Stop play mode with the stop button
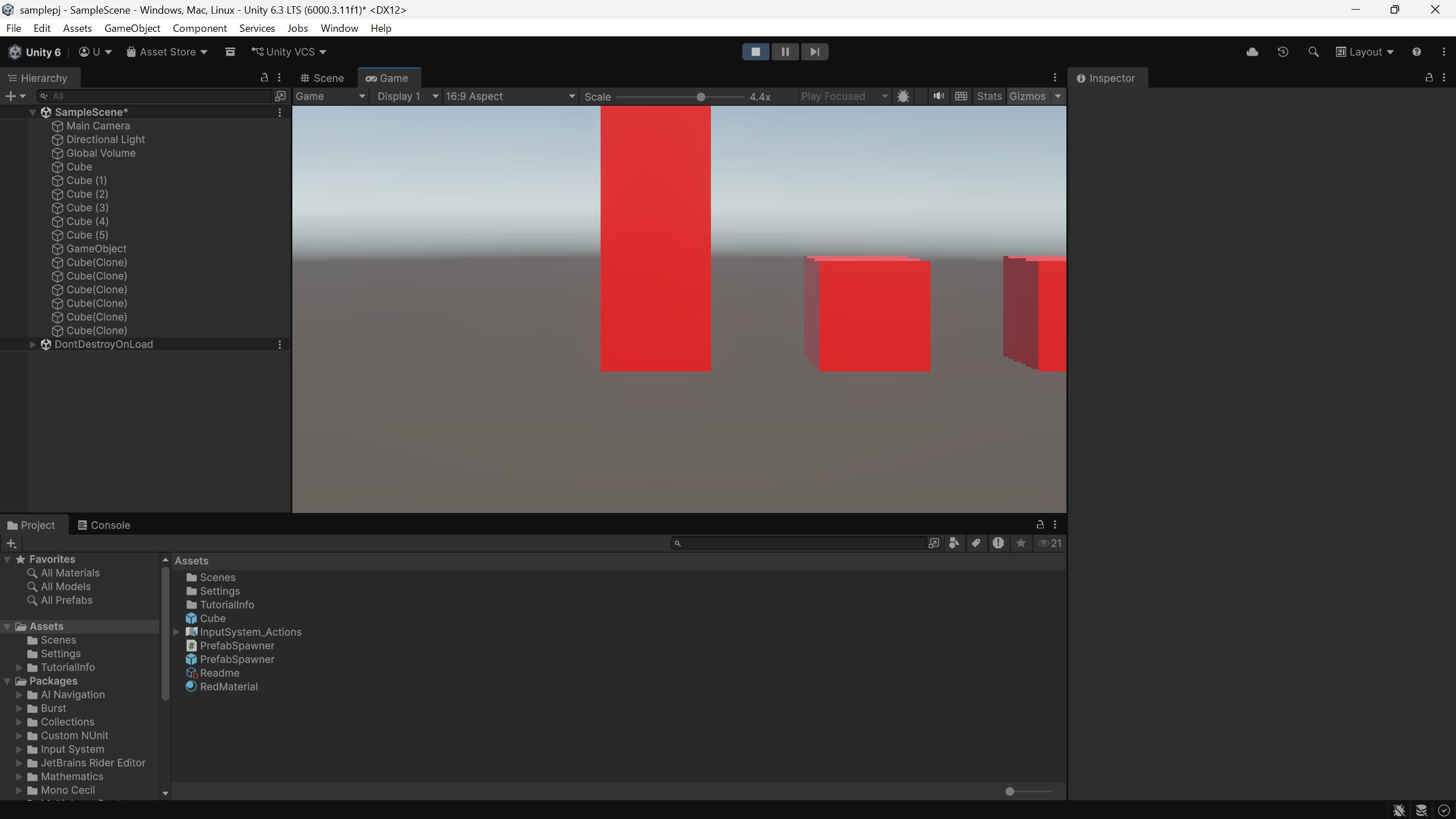 point(755,52)
